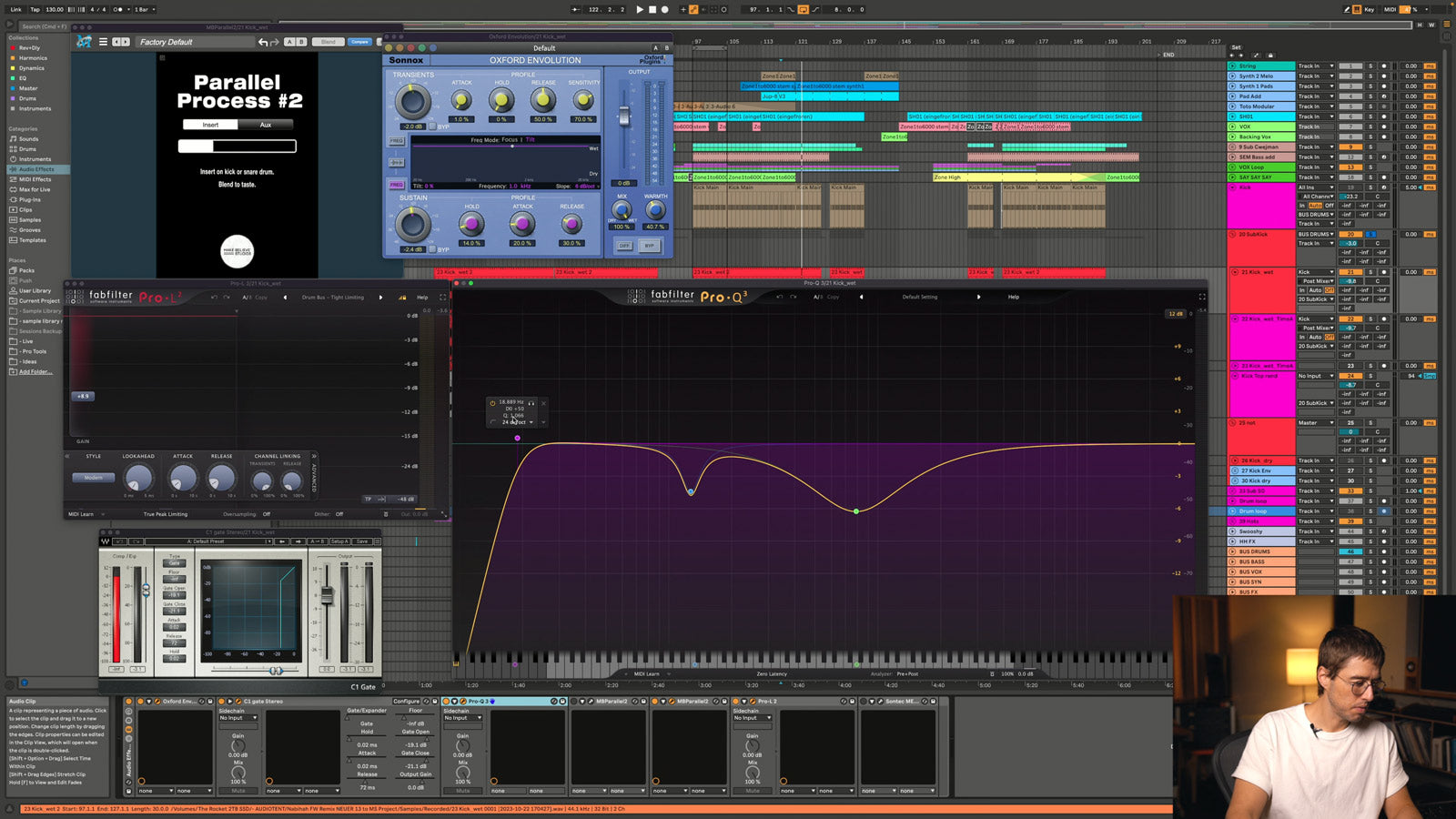Open Help menu in FabFilter Pro-L 2

pyautogui.click(x=422, y=298)
